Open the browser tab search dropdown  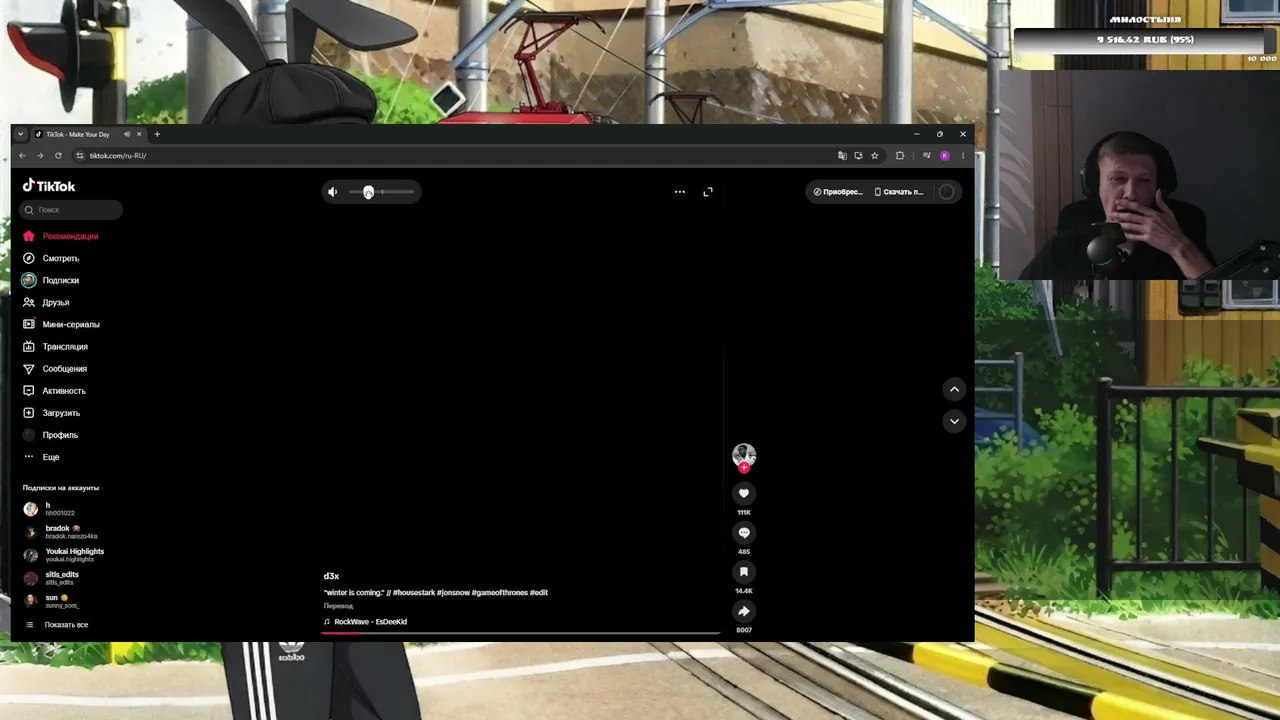[20, 134]
